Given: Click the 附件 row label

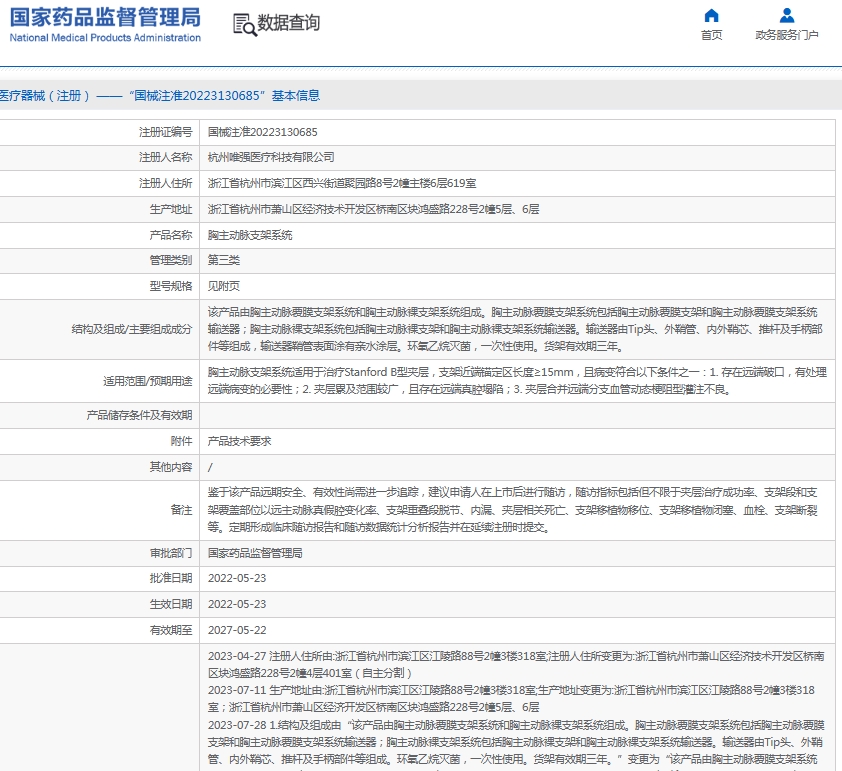Looking at the screenshot, I should coord(182,441).
